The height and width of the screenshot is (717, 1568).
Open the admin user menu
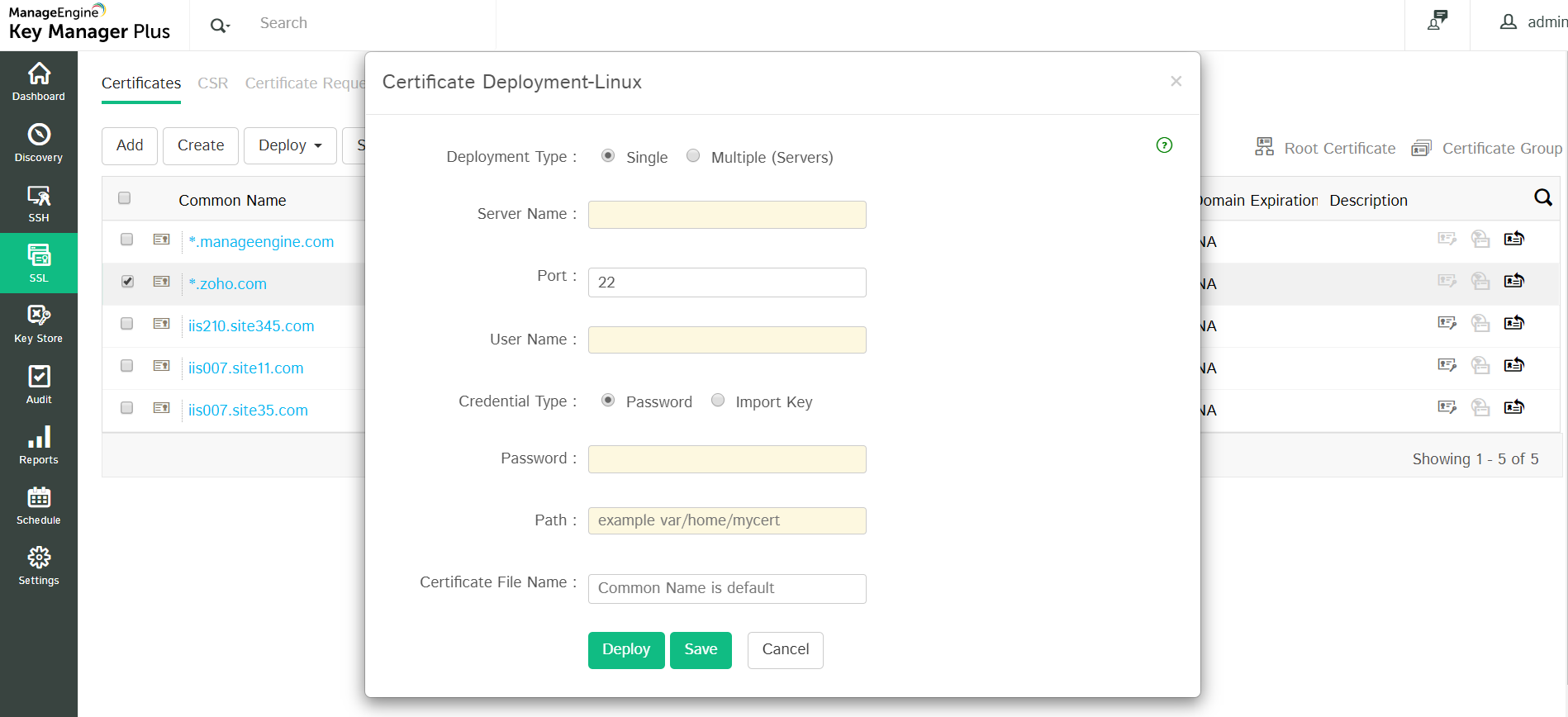1533,22
